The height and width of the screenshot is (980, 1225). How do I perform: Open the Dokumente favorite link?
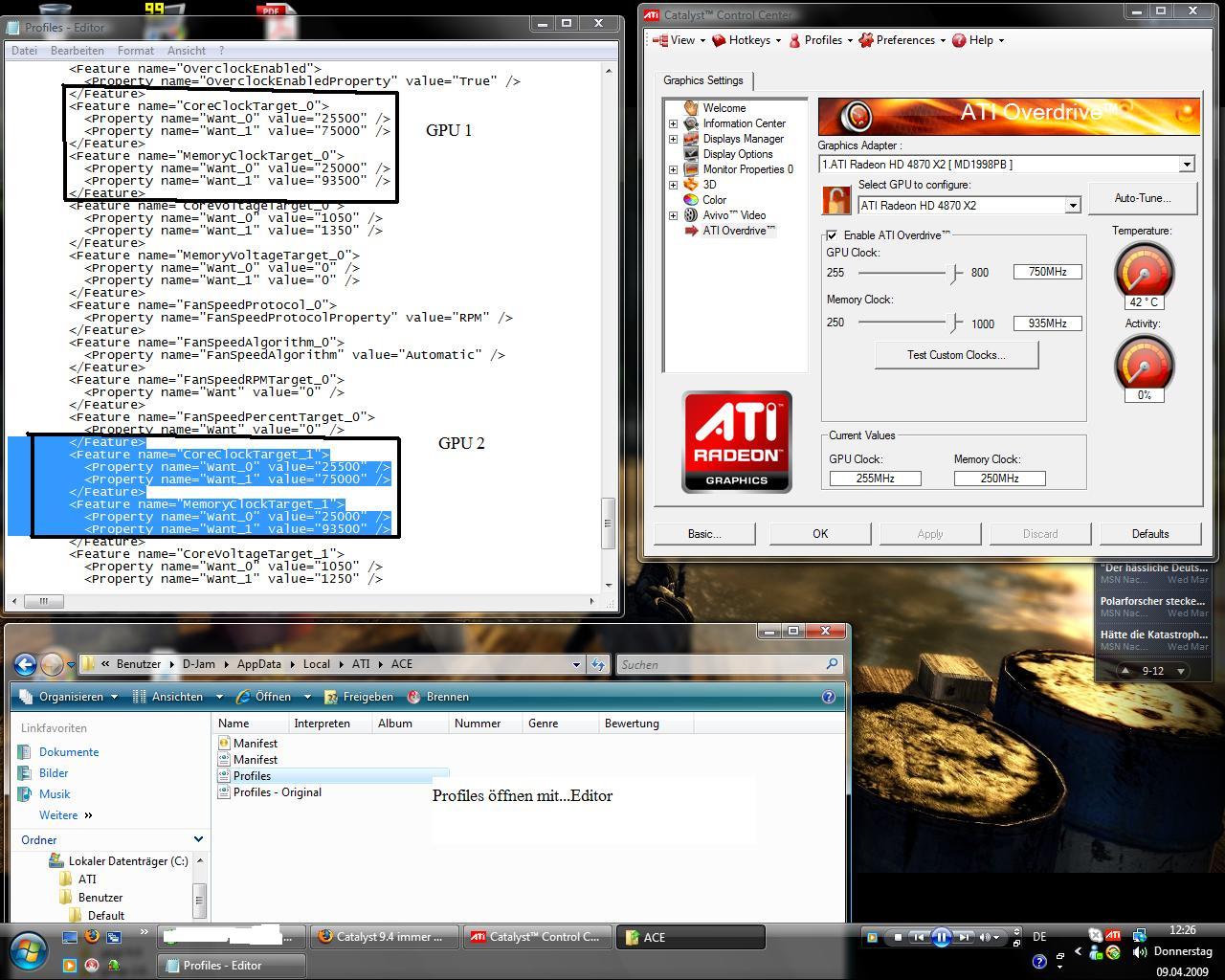pos(69,752)
